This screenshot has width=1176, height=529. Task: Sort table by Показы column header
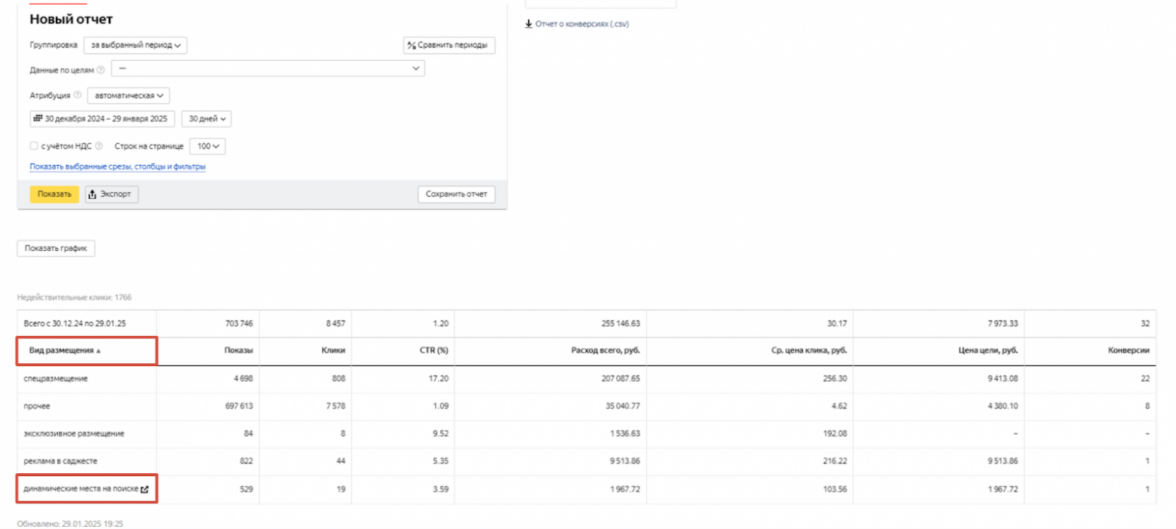[238, 351]
